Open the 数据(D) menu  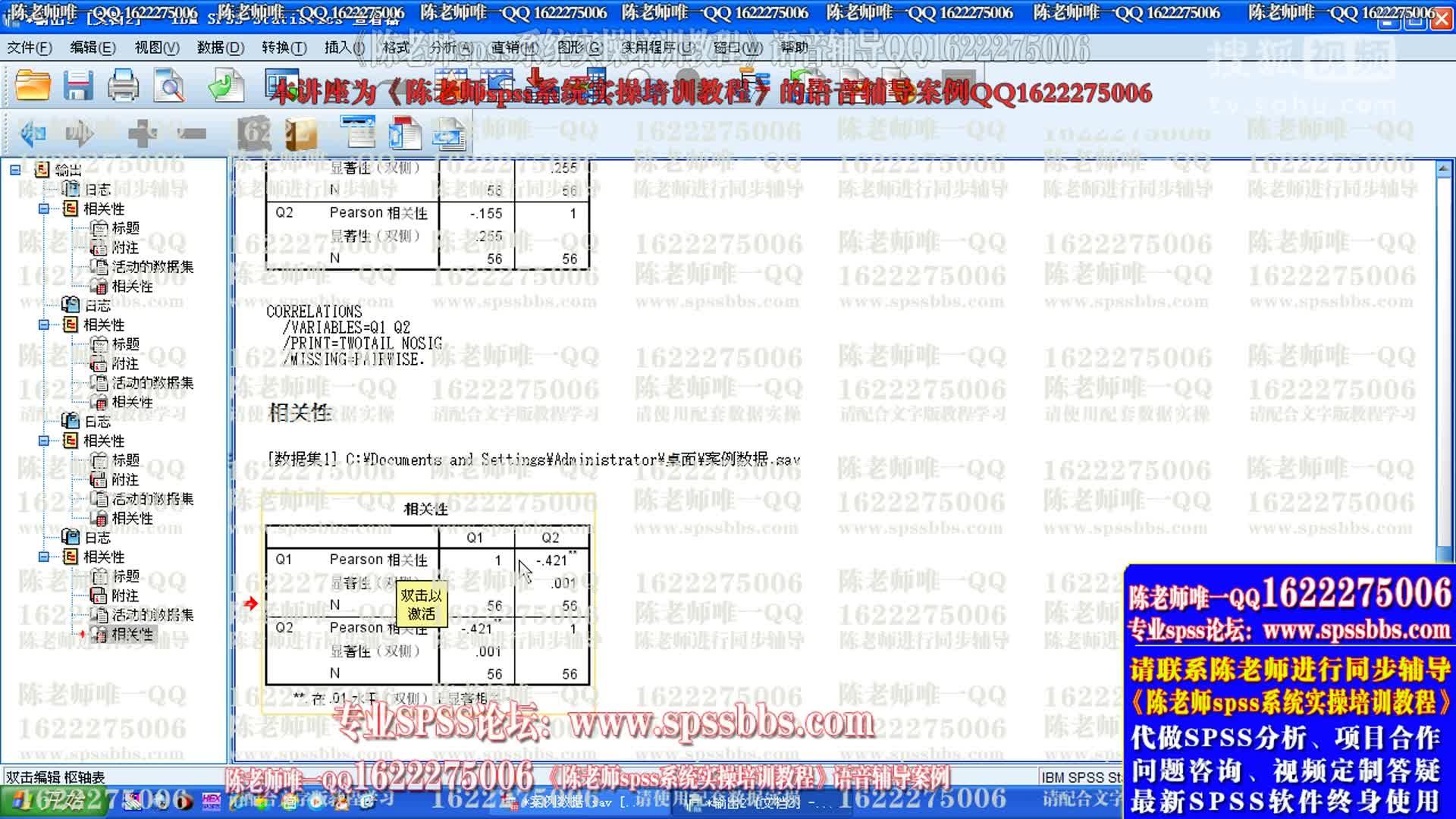(x=220, y=48)
